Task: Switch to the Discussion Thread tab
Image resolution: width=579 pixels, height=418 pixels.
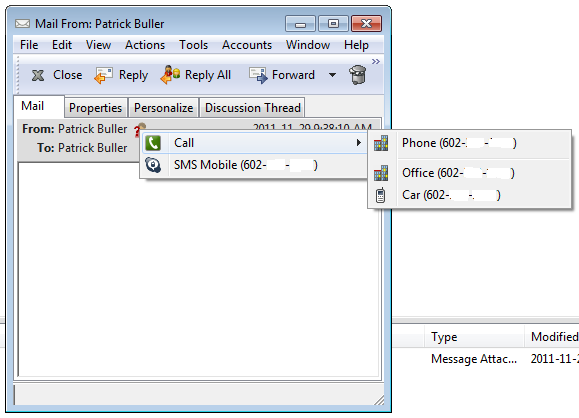Action: [253, 107]
